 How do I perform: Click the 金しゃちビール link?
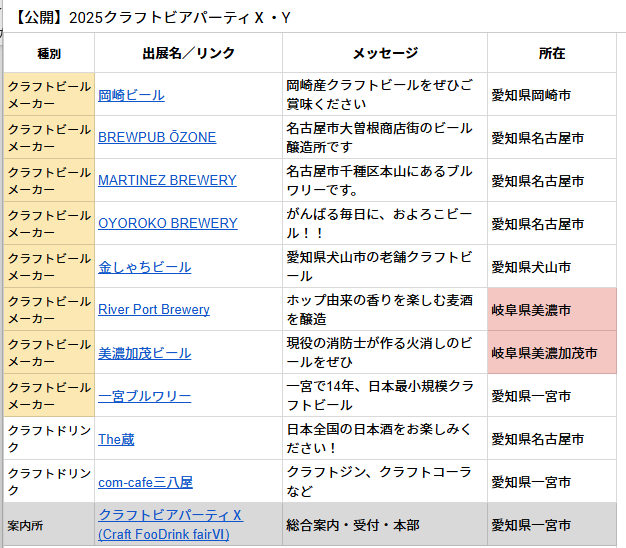tap(145, 267)
